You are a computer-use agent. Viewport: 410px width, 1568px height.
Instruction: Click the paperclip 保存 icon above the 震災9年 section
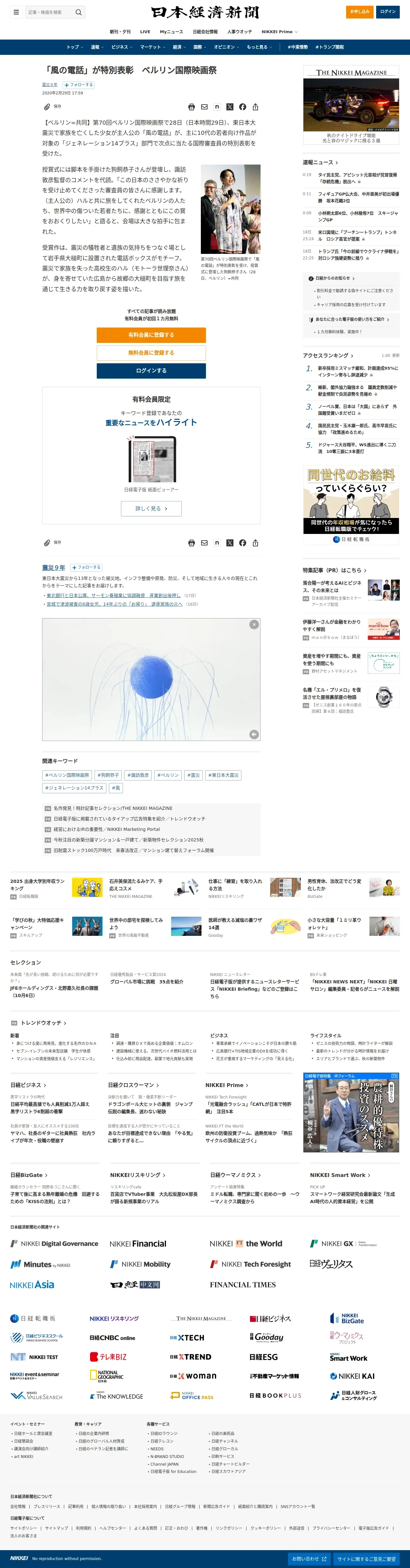click(47, 543)
